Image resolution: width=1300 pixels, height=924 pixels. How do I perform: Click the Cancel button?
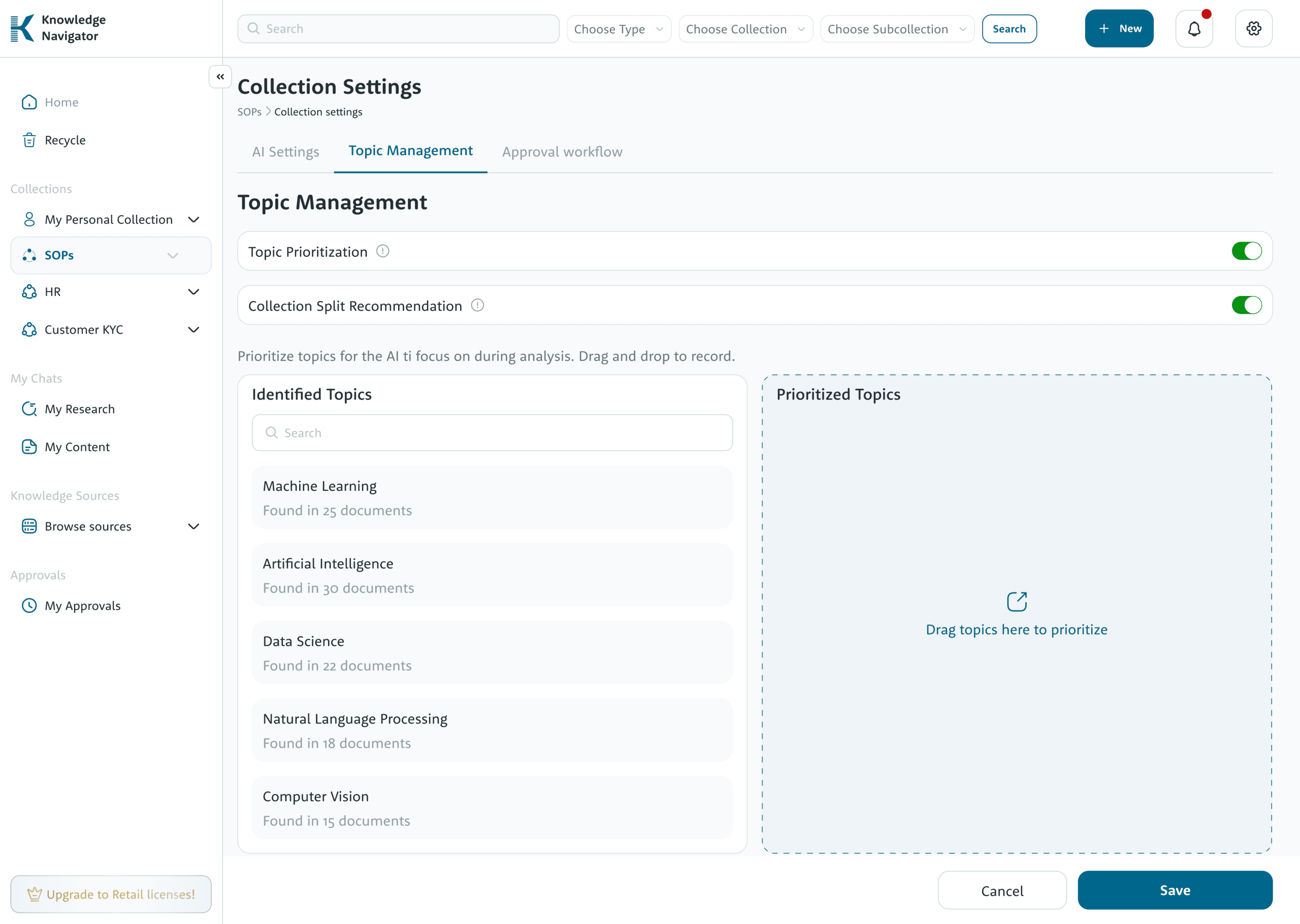pyautogui.click(x=1002, y=890)
